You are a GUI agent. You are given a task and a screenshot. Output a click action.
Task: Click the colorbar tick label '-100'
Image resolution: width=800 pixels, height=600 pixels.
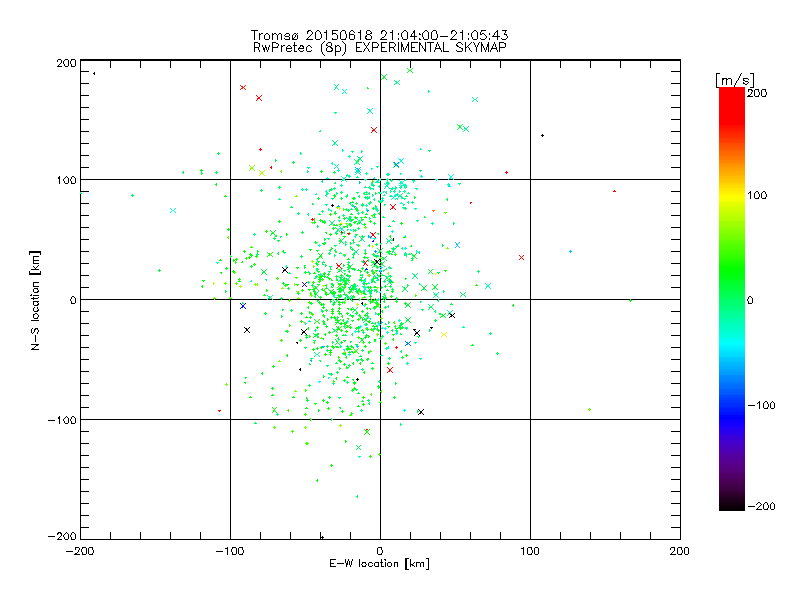tap(761, 406)
